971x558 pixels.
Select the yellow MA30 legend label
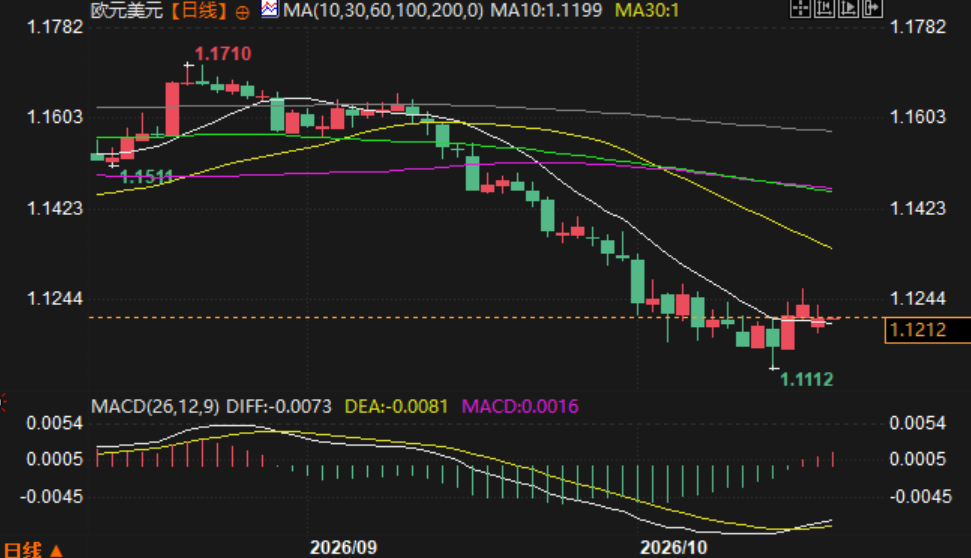coord(647,11)
